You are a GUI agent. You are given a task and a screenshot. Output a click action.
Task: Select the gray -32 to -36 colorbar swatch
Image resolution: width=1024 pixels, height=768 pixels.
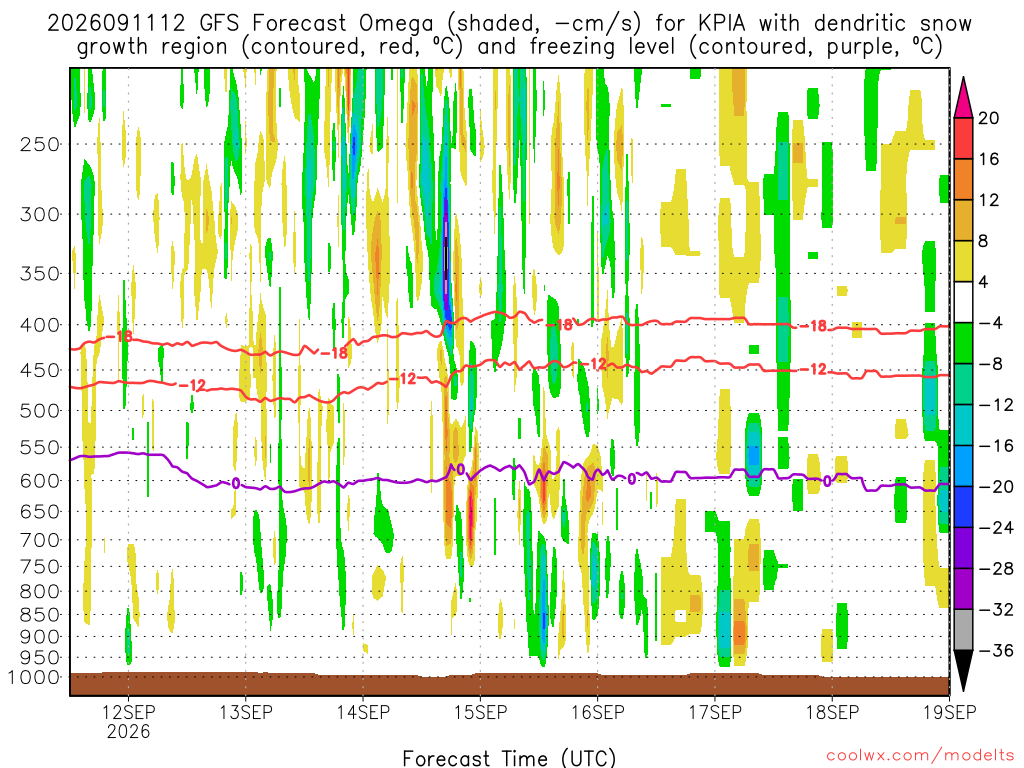pyautogui.click(x=963, y=630)
